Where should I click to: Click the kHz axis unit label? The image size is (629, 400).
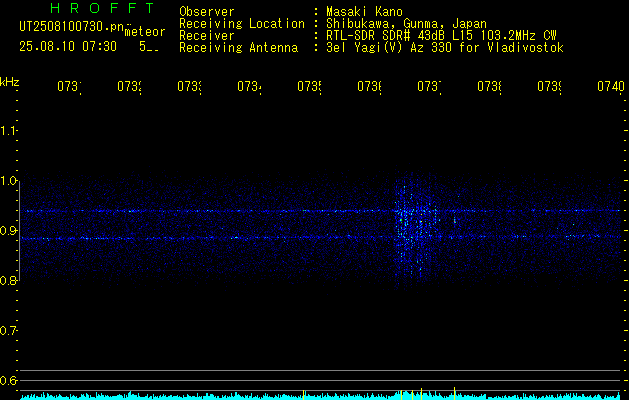click(x=10, y=82)
